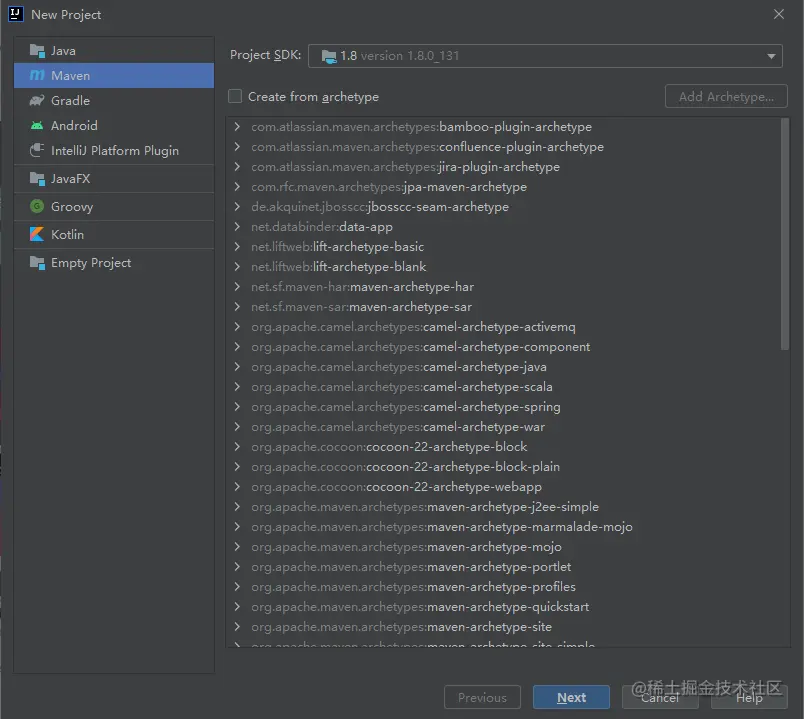This screenshot has width=804, height=719.
Task: Expand jpa-maven-archetype node
Action: (237, 187)
